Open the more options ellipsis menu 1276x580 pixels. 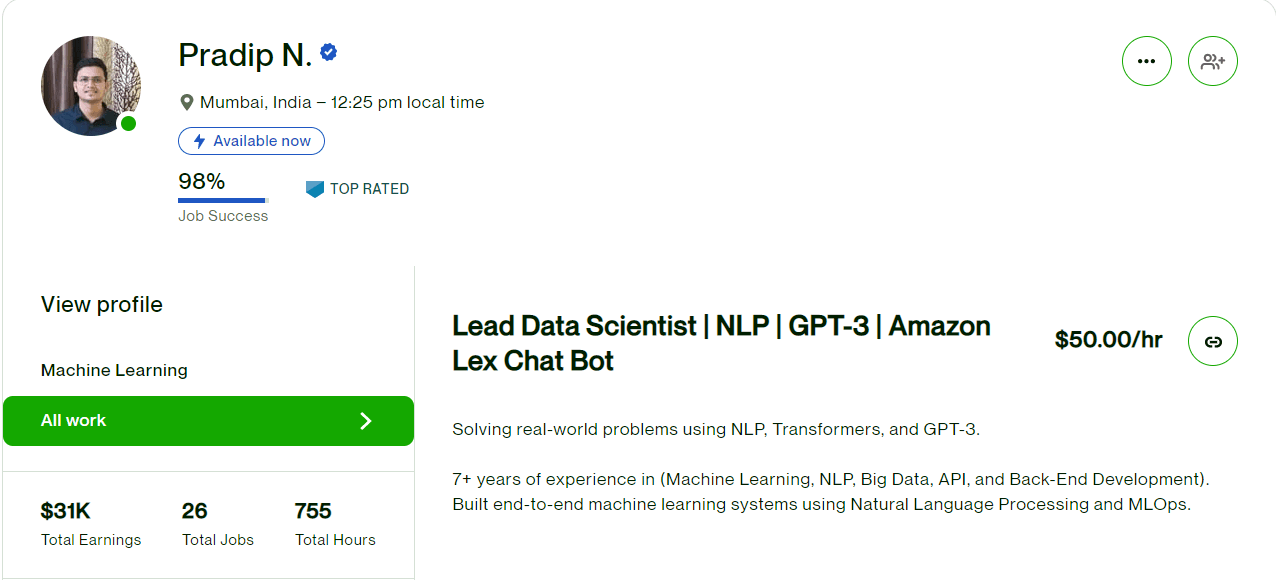1146,61
